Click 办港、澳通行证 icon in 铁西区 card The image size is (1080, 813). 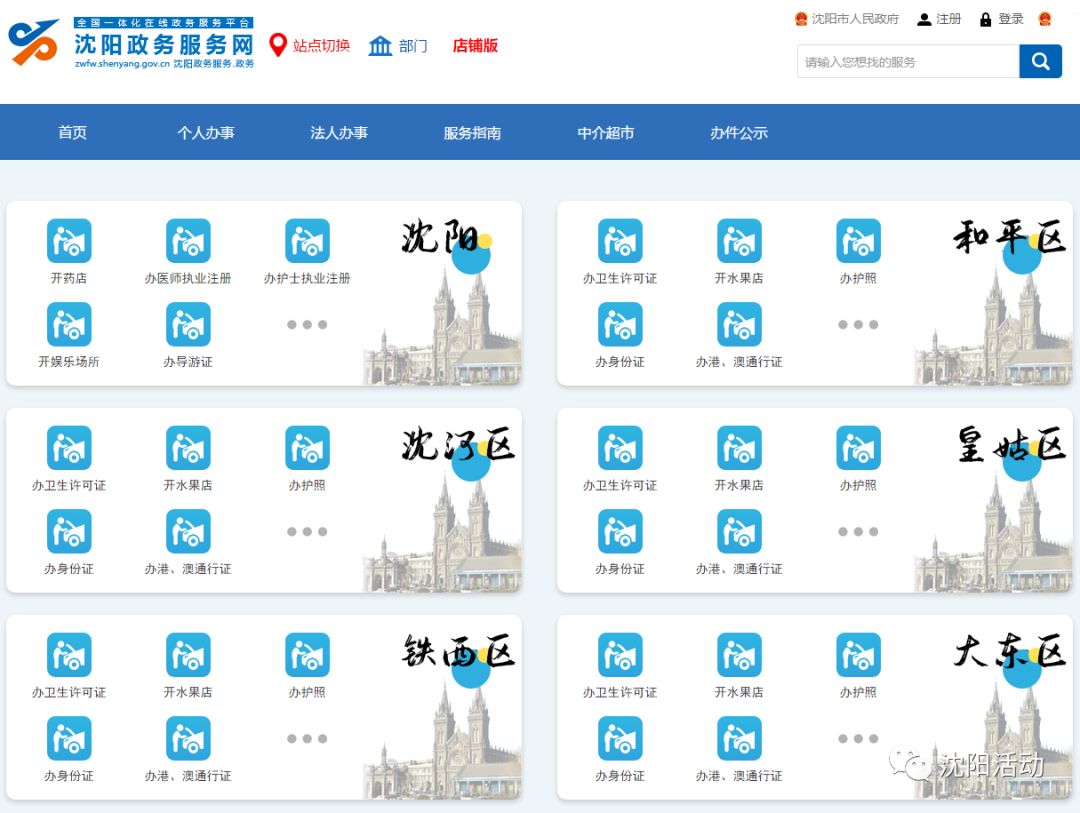click(x=188, y=738)
